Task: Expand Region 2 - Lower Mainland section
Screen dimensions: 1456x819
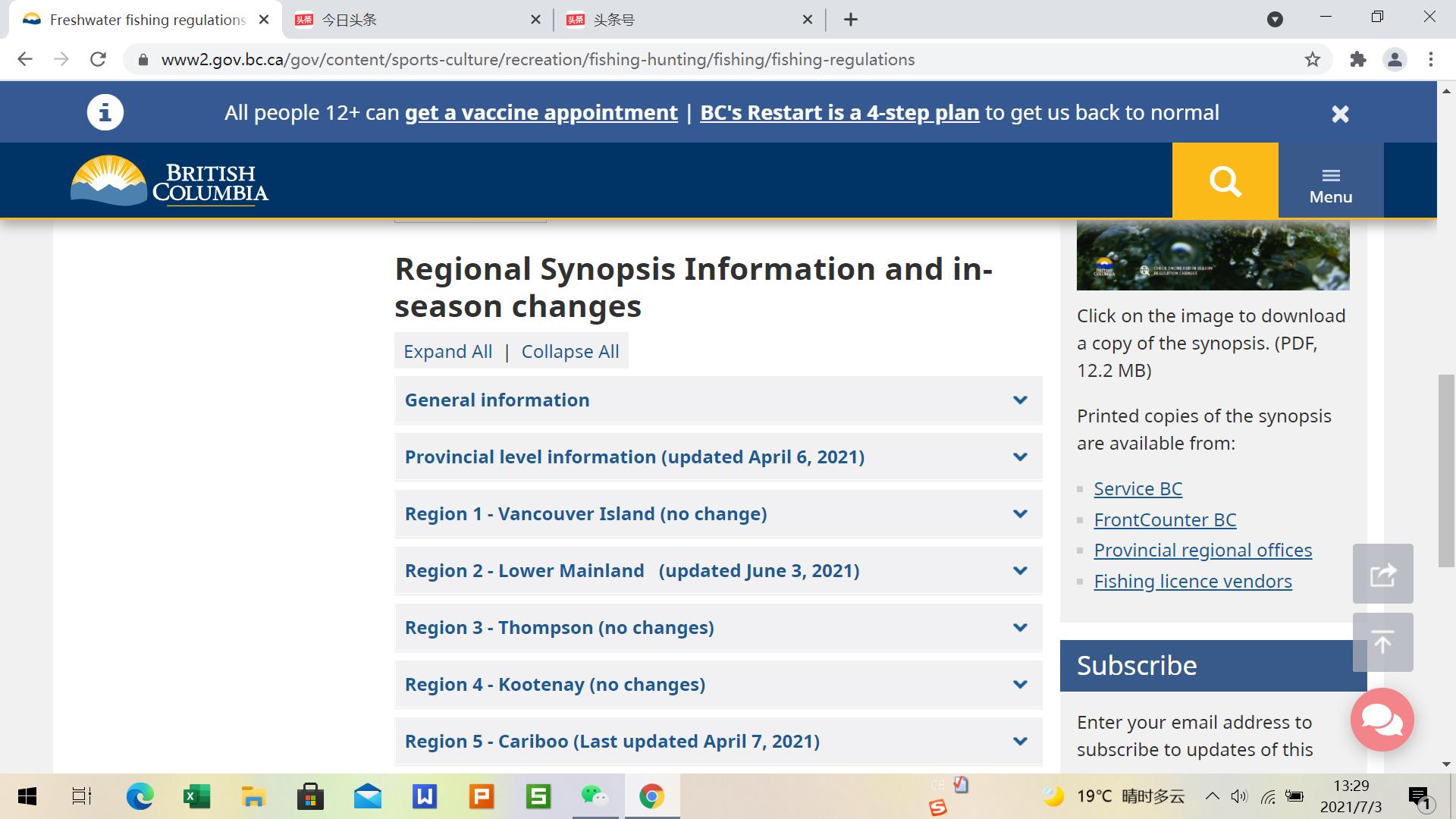Action: tap(717, 571)
